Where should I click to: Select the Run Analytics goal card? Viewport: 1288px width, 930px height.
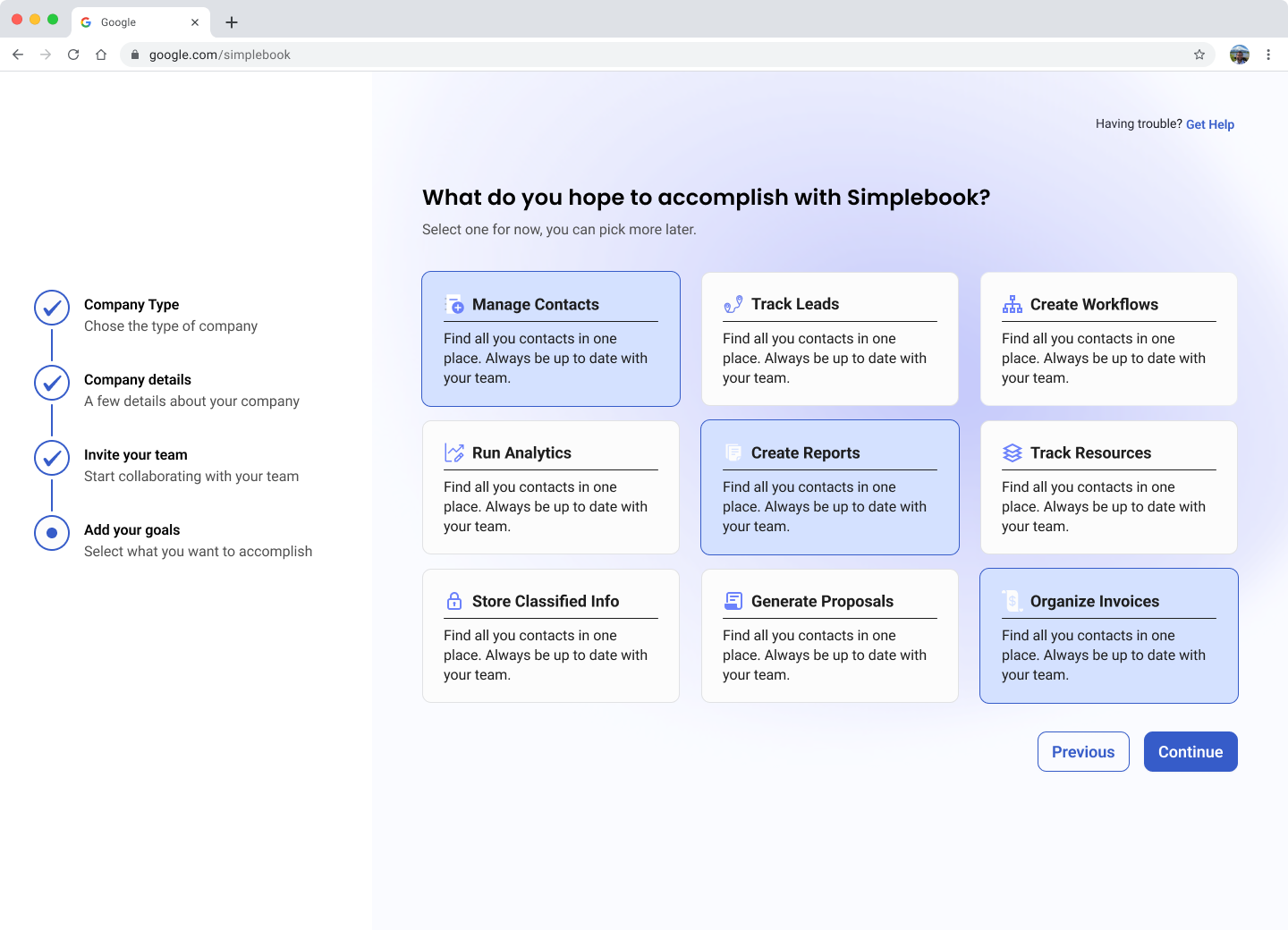(551, 487)
